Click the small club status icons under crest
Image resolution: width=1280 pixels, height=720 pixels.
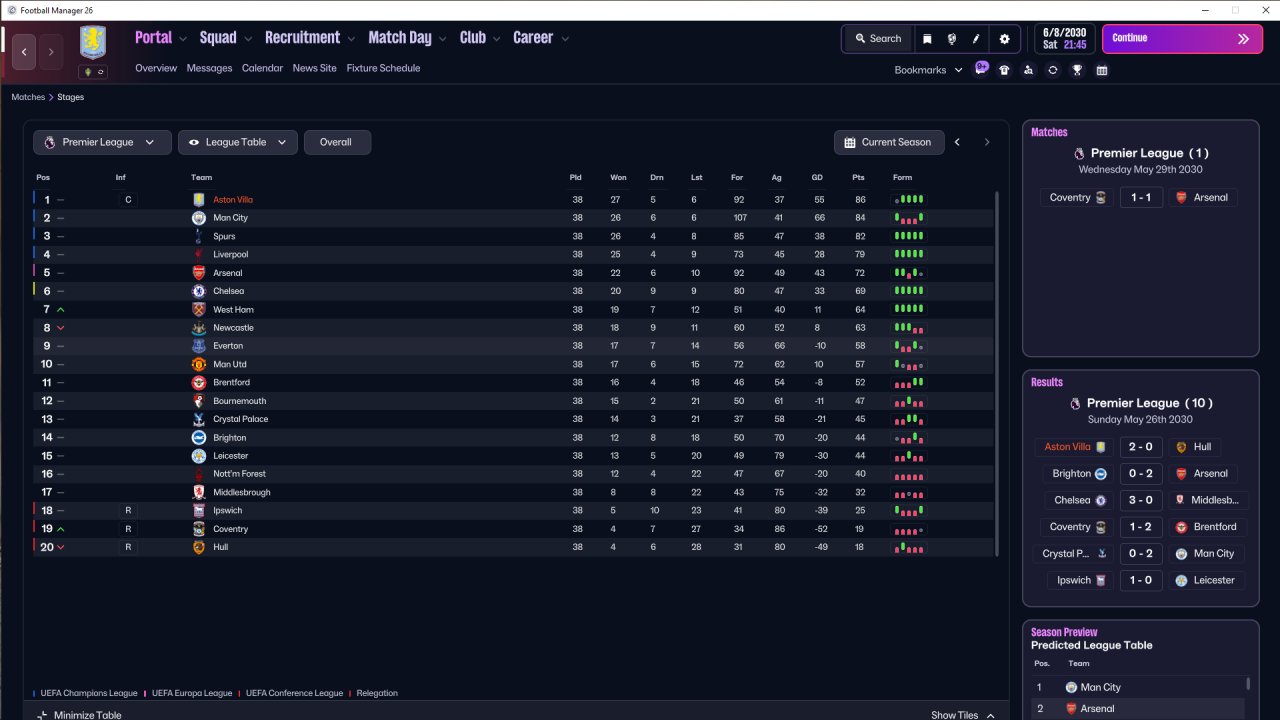[x=93, y=72]
